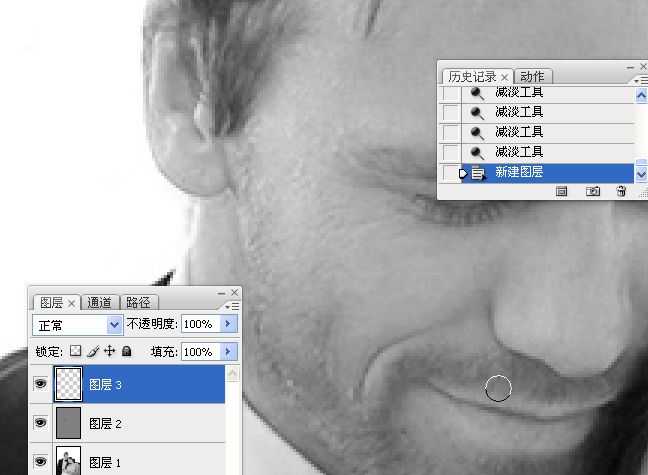Switch to the 通道 tab
648x475 pixels.
(x=100, y=303)
